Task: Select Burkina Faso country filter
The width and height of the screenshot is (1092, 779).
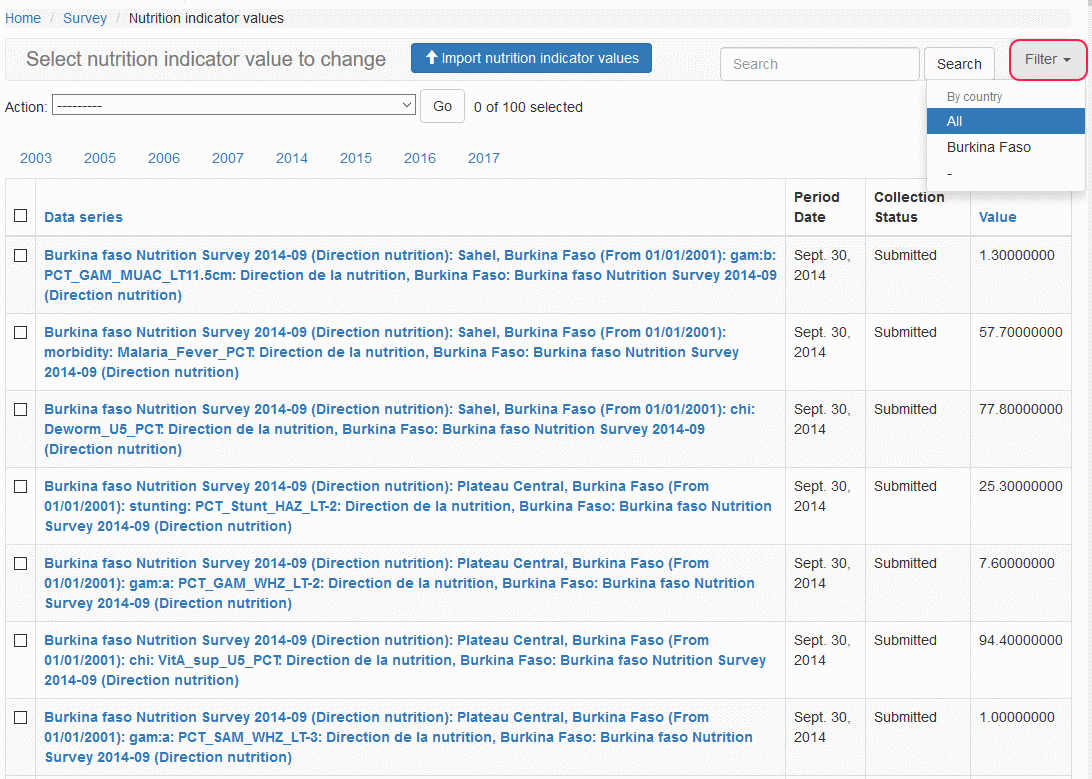Action: coord(988,147)
